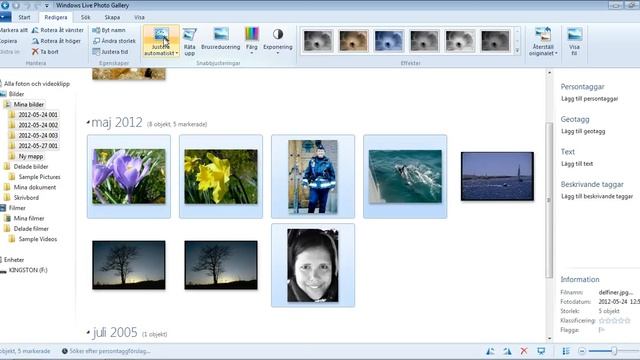Click the Visa fil button
The image size is (640, 360).
point(574,41)
